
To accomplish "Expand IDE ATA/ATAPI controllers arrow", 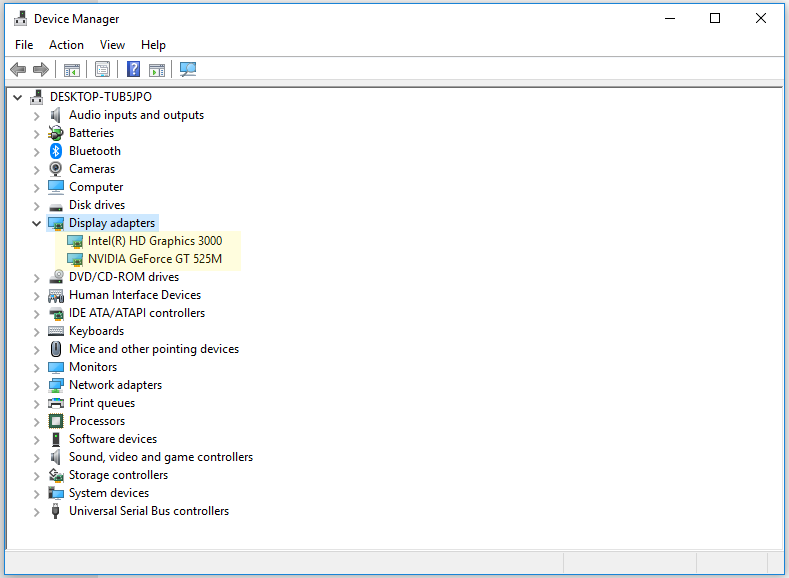I will (36, 313).
